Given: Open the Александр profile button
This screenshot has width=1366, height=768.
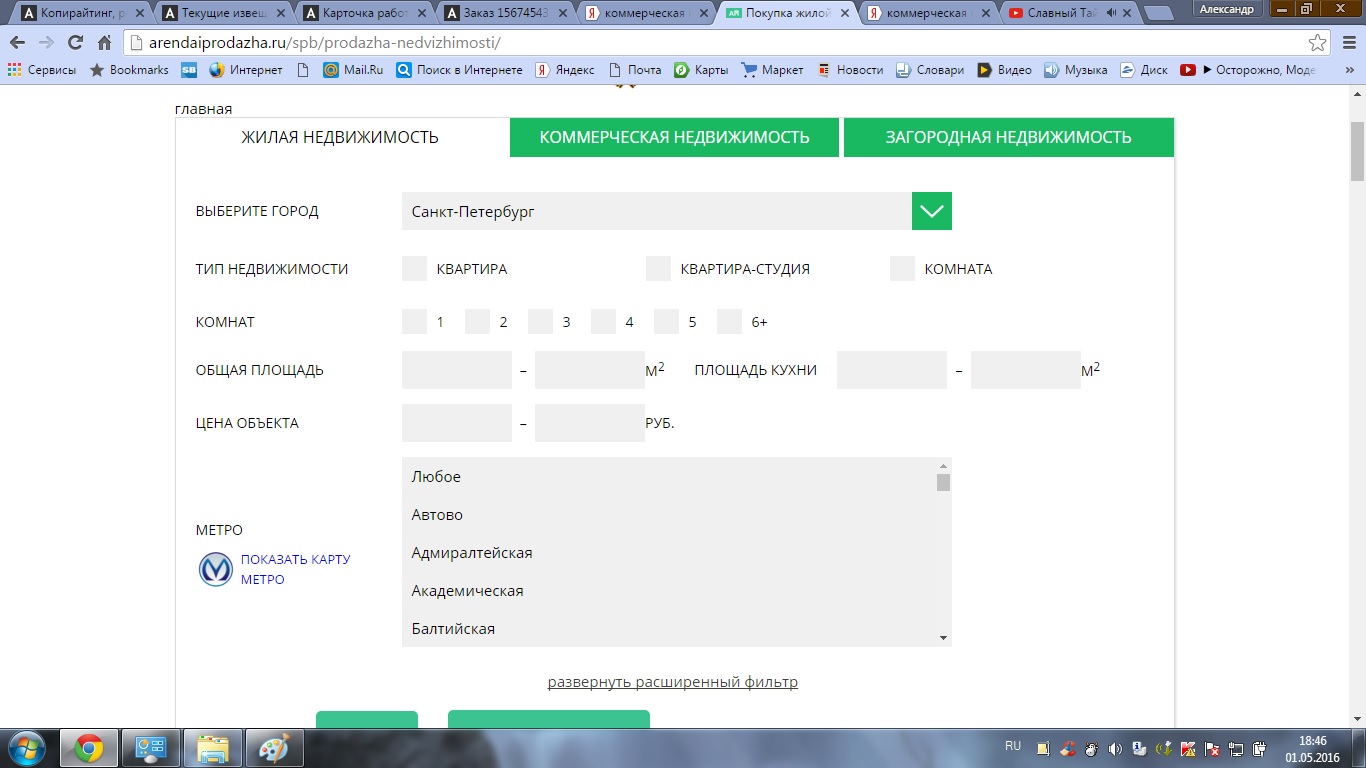Looking at the screenshot, I should point(1226,8).
